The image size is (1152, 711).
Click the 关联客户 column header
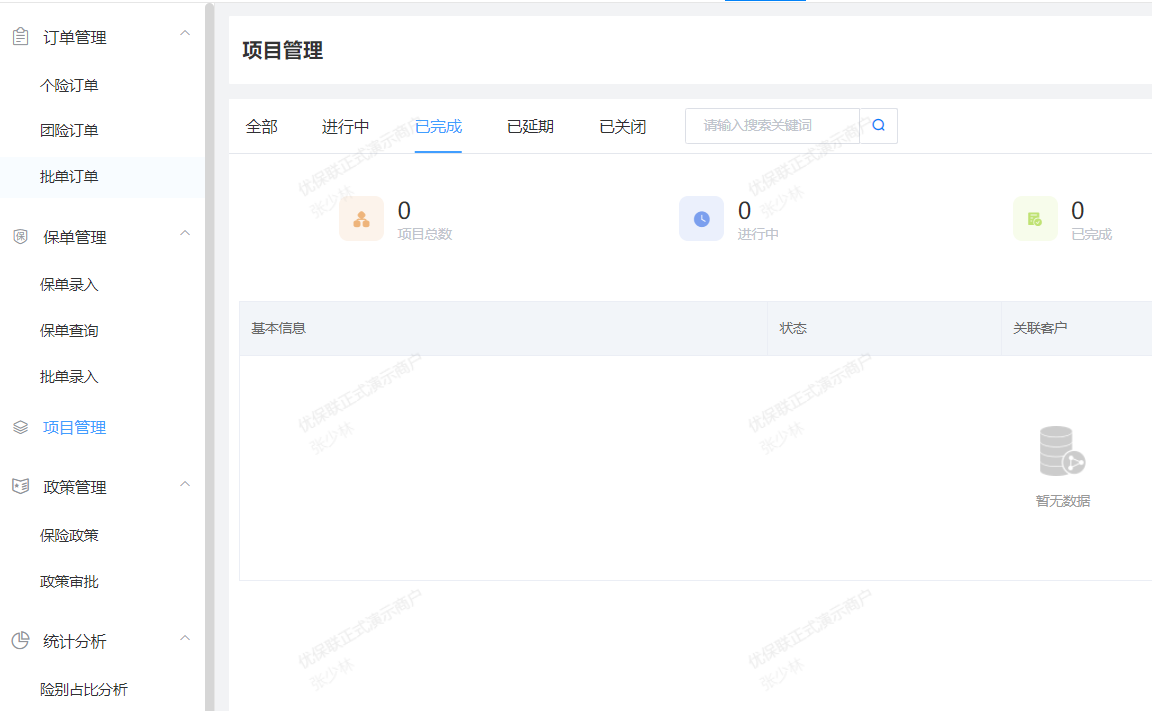point(1040,328)
